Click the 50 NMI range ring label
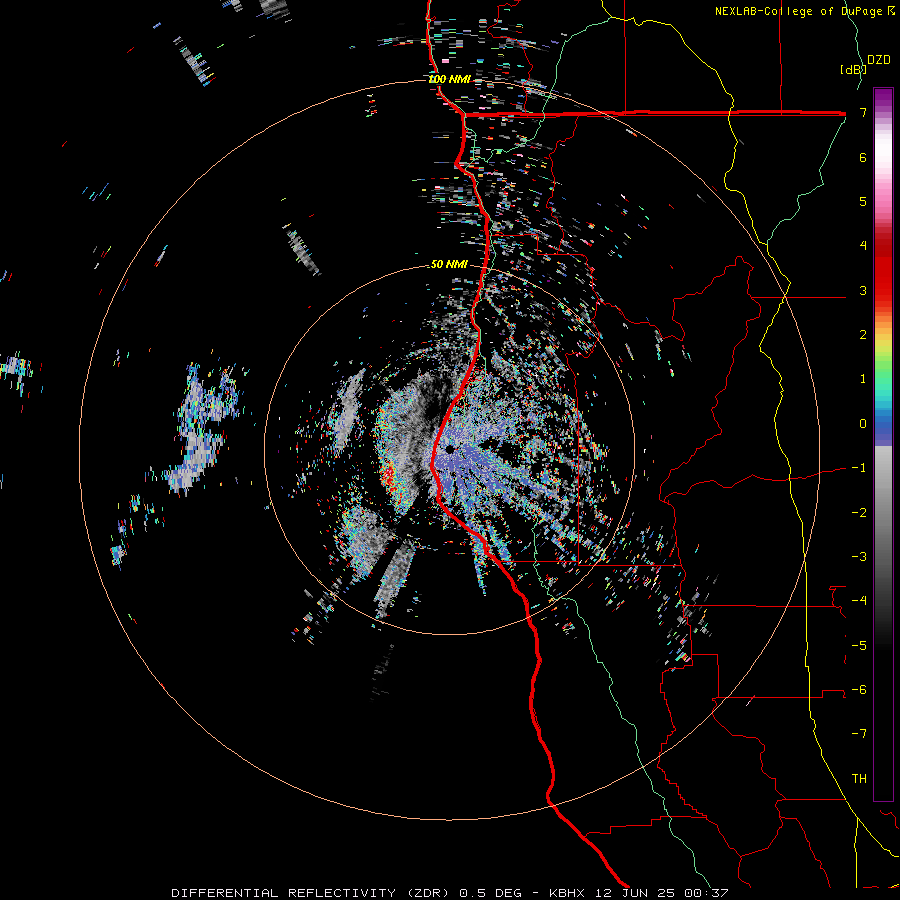900x900 pixels. pos(449,264)
